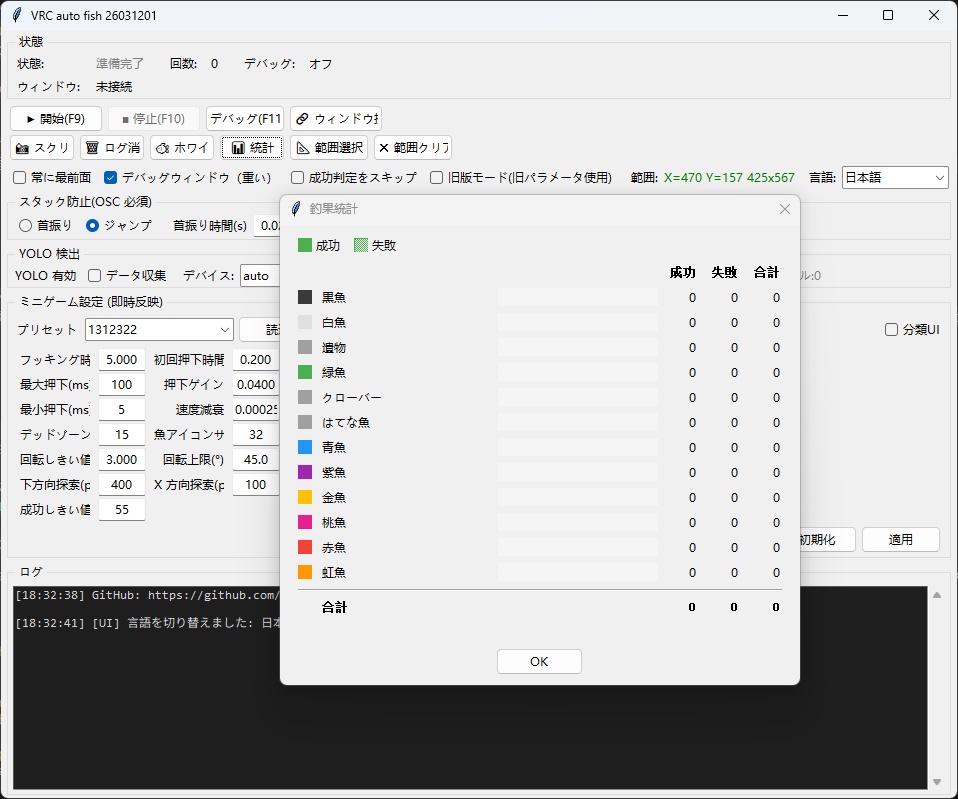Click the 回転上限 45.0 field

tap(256, 460)
